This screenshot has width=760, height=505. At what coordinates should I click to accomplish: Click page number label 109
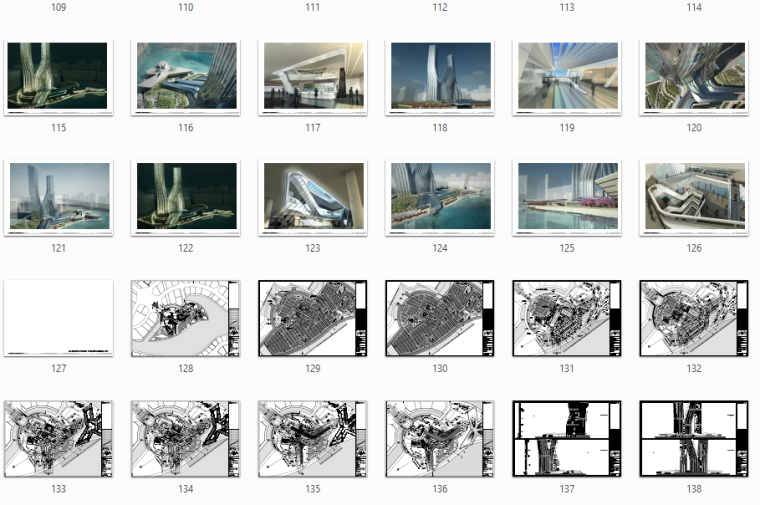click(x=59, y=7)
